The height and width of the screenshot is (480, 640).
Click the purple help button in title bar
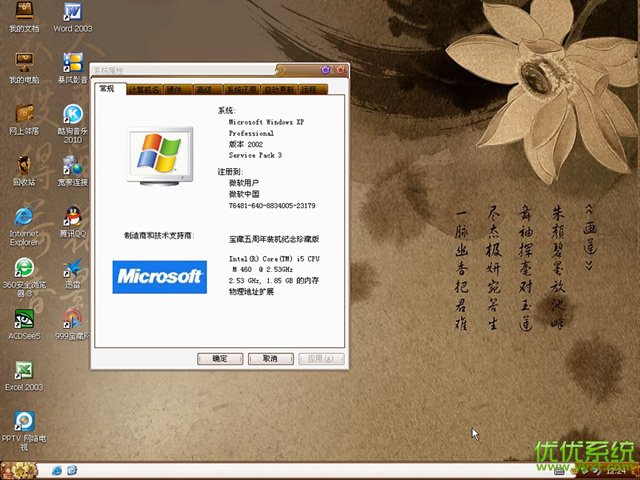click(x=325, y=70)
